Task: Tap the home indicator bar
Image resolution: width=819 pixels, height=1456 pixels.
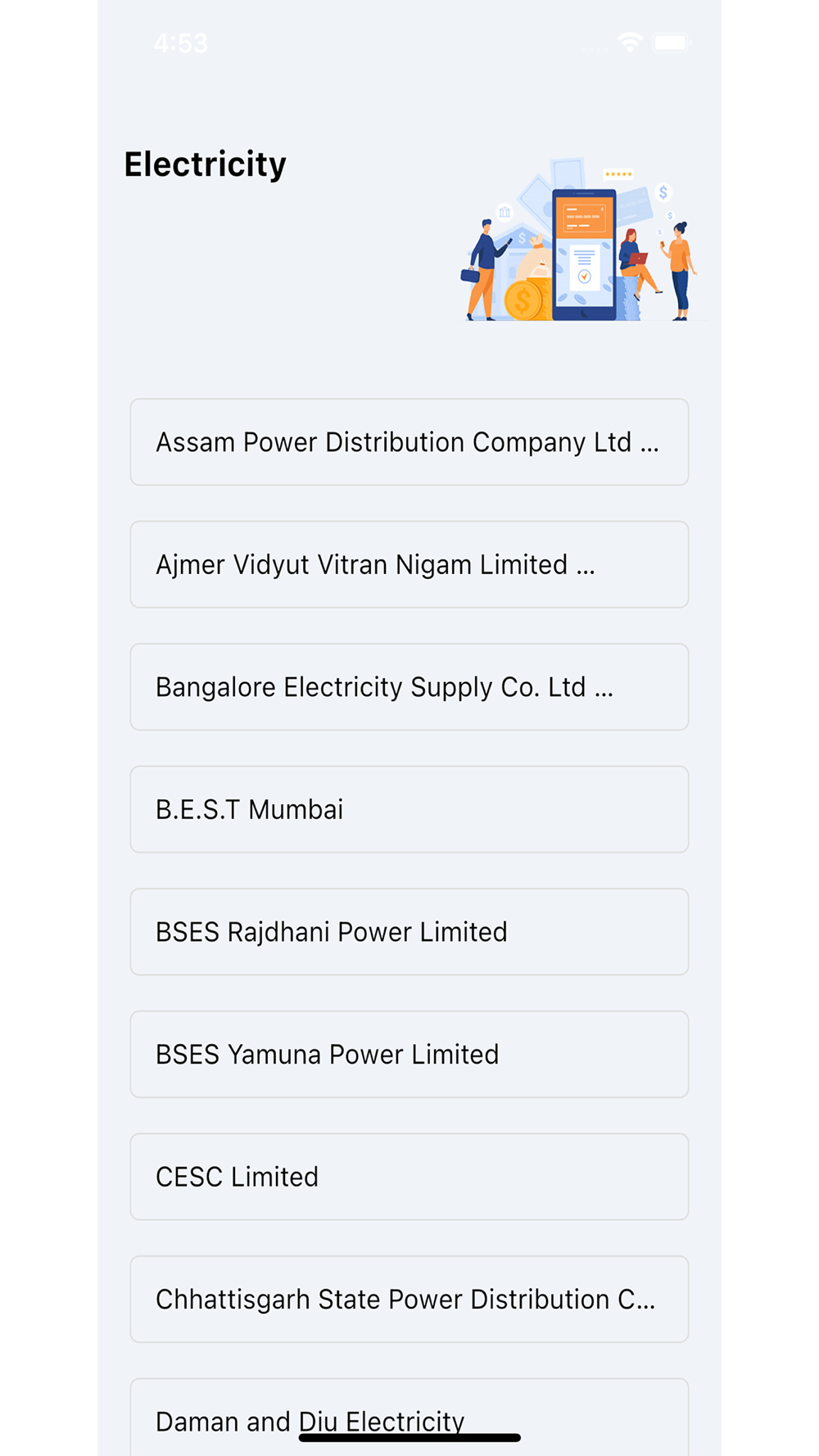Action: point(409,1438)
